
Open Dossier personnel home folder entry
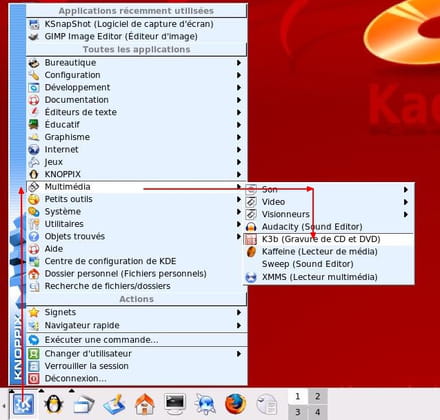(x=136, y=274)
